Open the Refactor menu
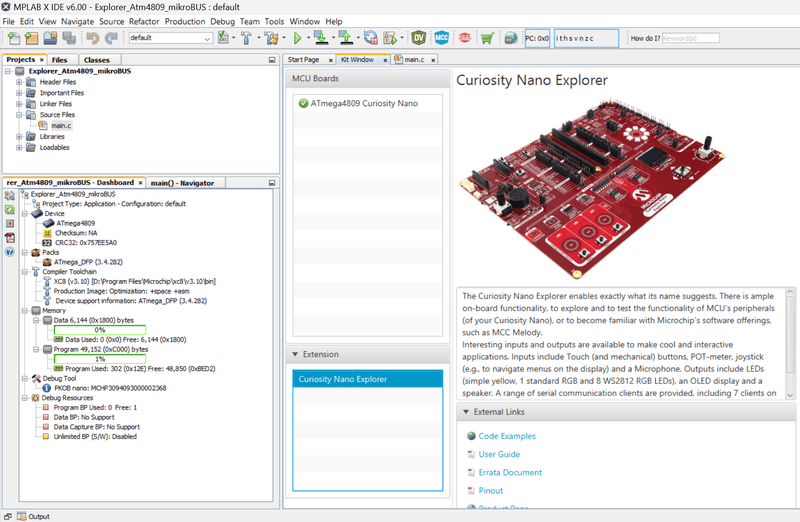 (144, 21)
